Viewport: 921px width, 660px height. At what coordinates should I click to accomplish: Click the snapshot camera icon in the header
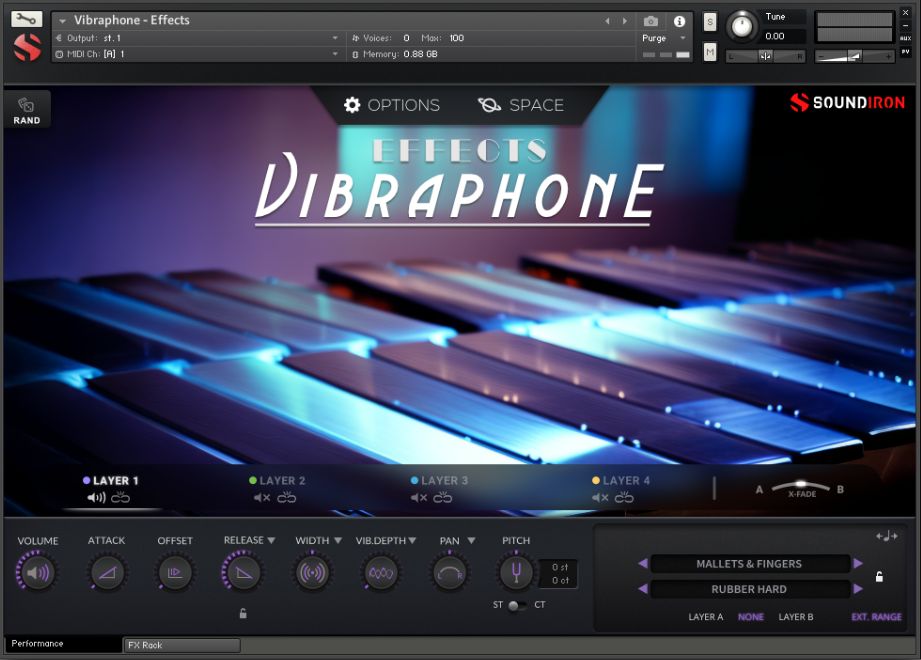[x=651, y=20]
